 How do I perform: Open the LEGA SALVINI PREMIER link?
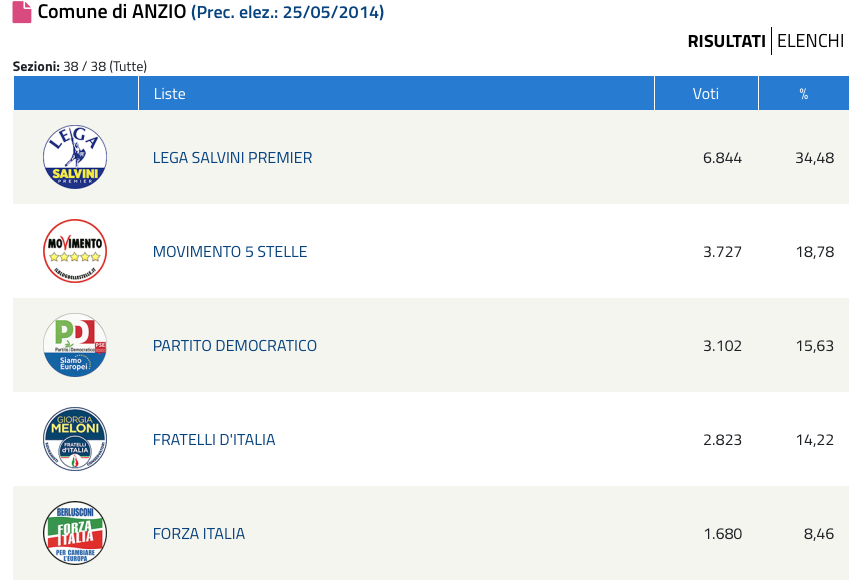(232, 158)
